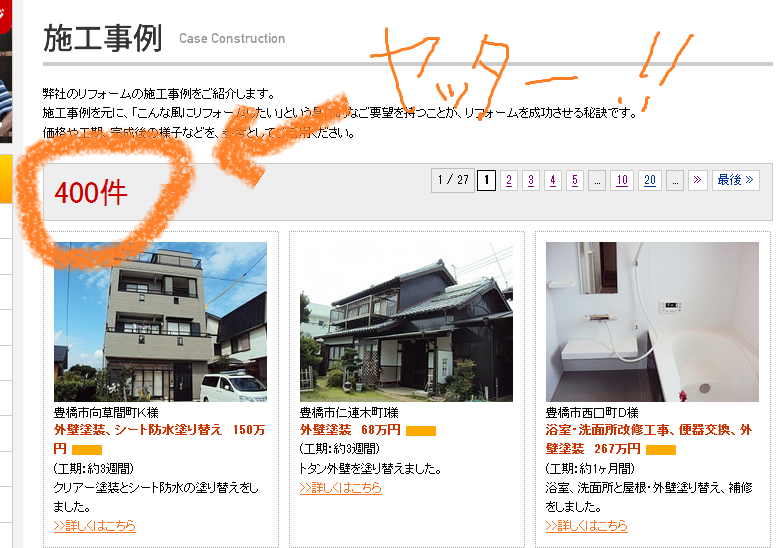The image size is (778, 548).
Task: Click 弊社のリフォームの施工事例 intro sentence
Action: pyautogui.click(x=159, y=93)
